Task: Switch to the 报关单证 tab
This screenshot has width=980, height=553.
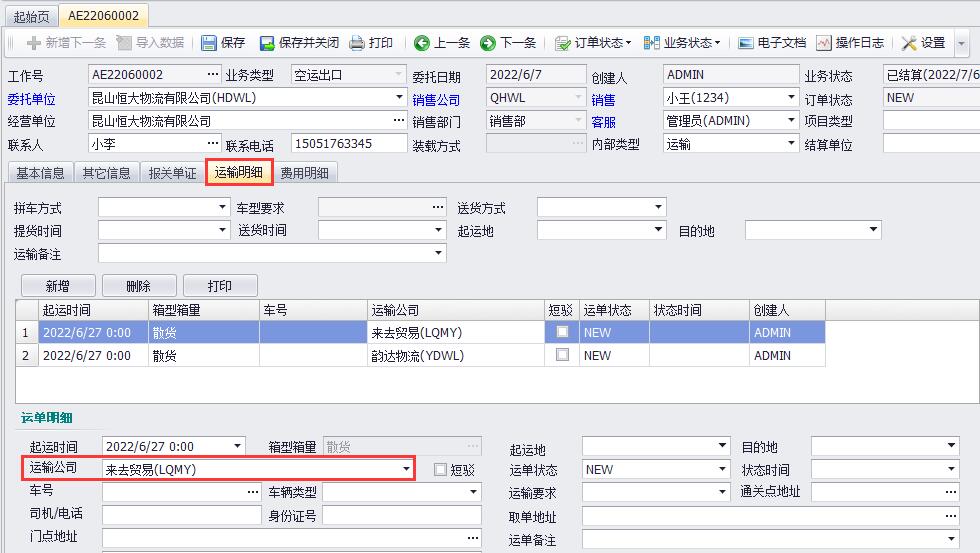Action: [172, 173]
